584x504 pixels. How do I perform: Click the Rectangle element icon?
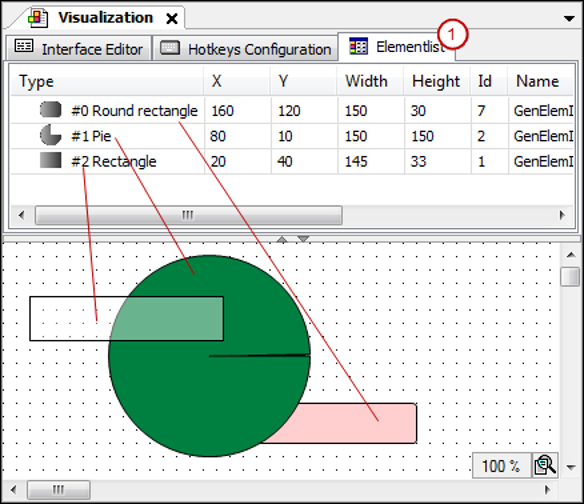coord(51,161)
